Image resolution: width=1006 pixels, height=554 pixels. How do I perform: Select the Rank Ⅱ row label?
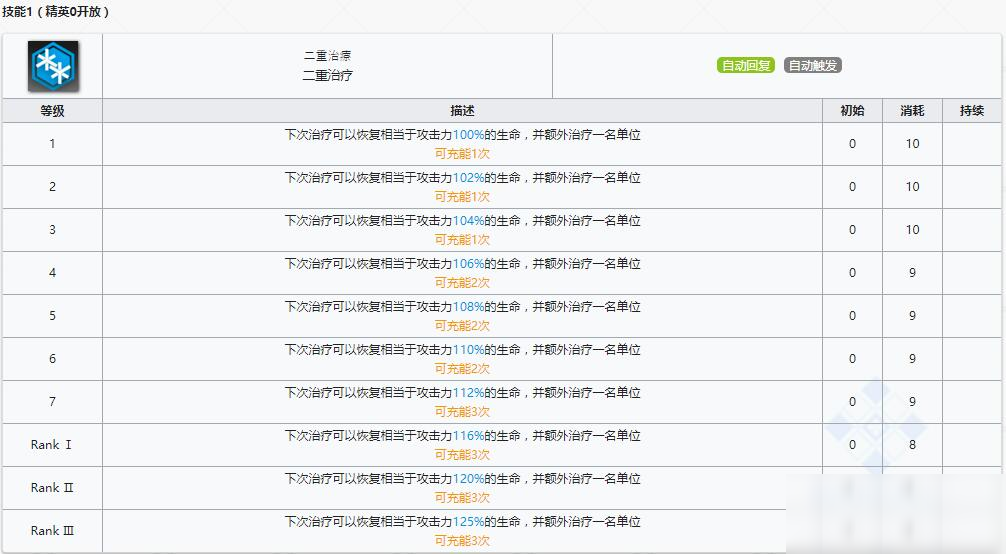(52, 487)
